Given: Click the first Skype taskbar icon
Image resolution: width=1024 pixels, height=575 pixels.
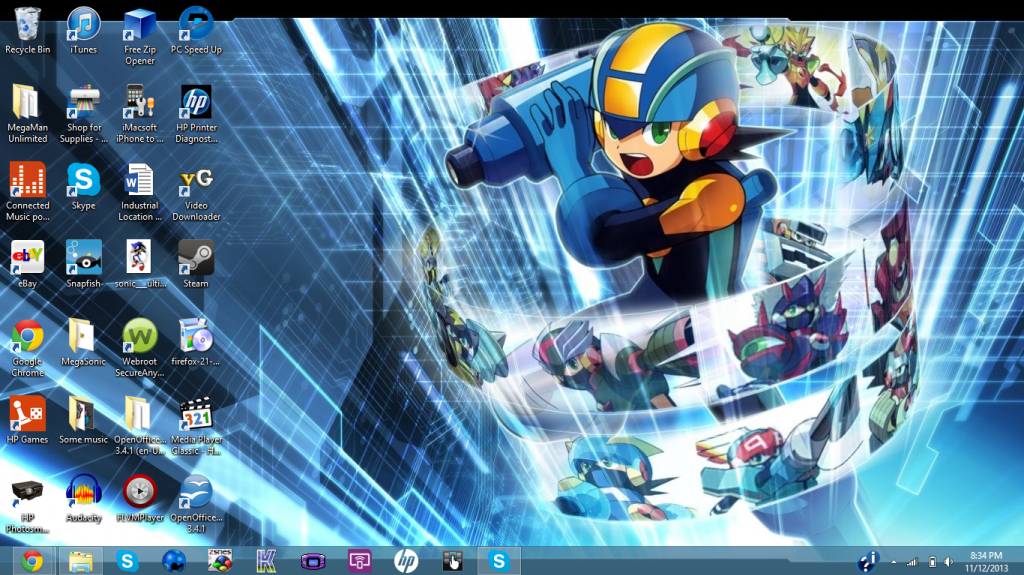Looking at the screenshot, I should [x=127, y=561].
